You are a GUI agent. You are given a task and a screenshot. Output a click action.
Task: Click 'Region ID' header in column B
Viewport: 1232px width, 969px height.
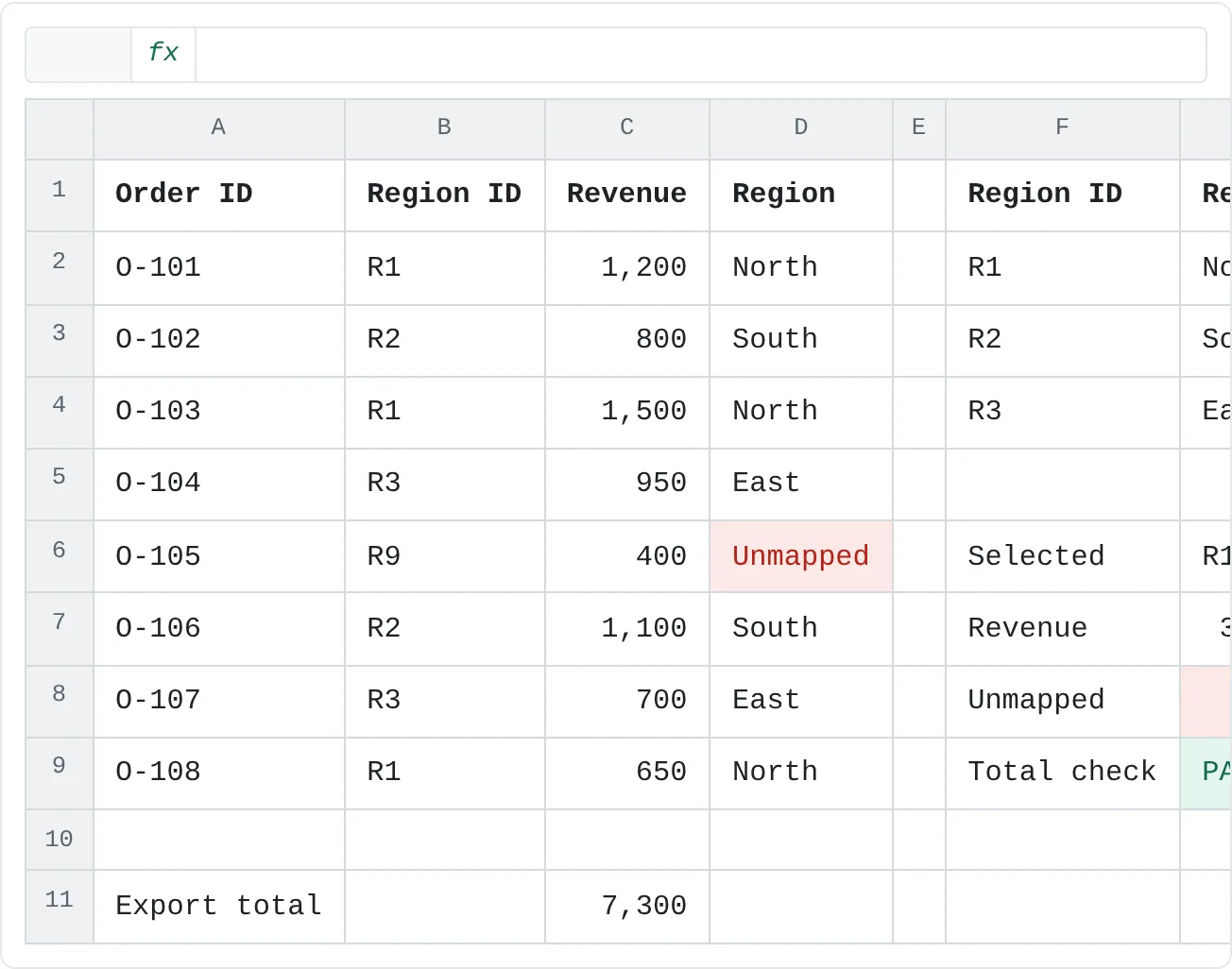[445, 195]
